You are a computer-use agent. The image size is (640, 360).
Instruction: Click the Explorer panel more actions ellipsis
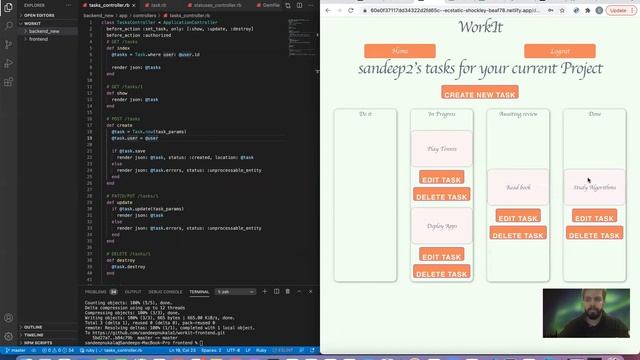[x=69, y=5]
